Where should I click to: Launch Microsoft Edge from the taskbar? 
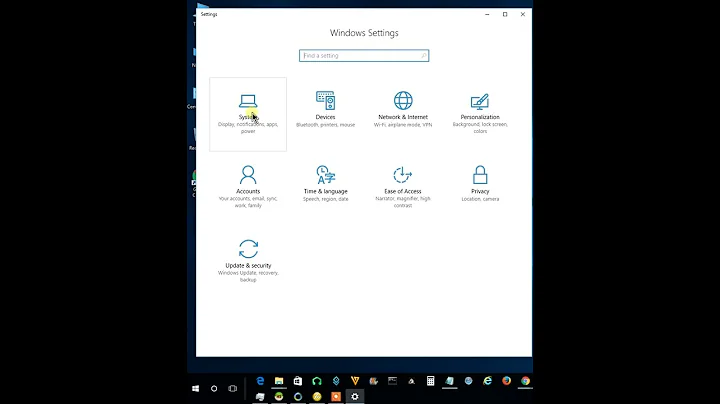coord(260,381)
